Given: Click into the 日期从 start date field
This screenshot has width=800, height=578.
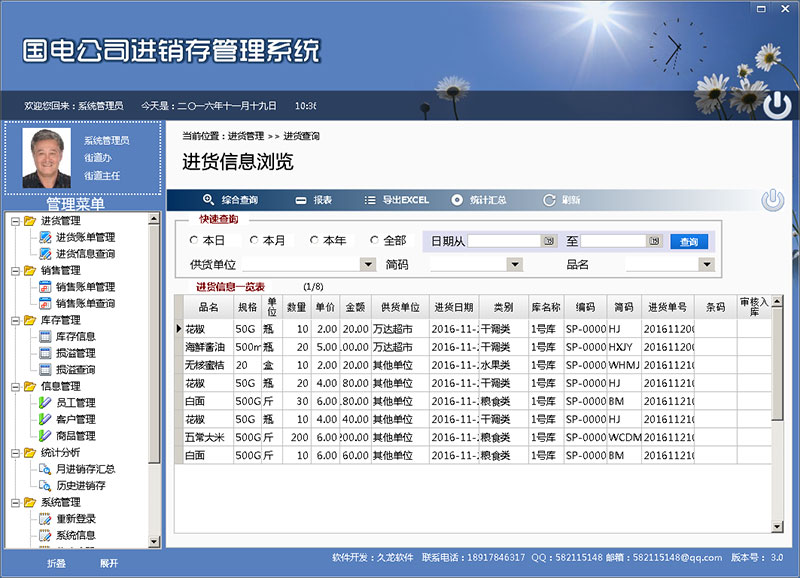Looking at the screenshot, I should (504, 241).
